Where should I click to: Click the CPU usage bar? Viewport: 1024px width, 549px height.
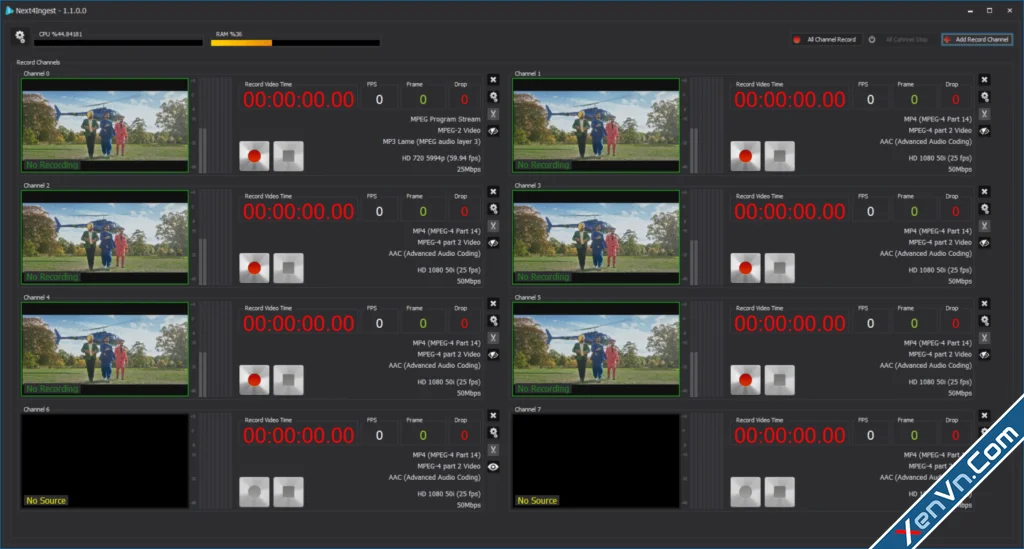tap(119, 42)
